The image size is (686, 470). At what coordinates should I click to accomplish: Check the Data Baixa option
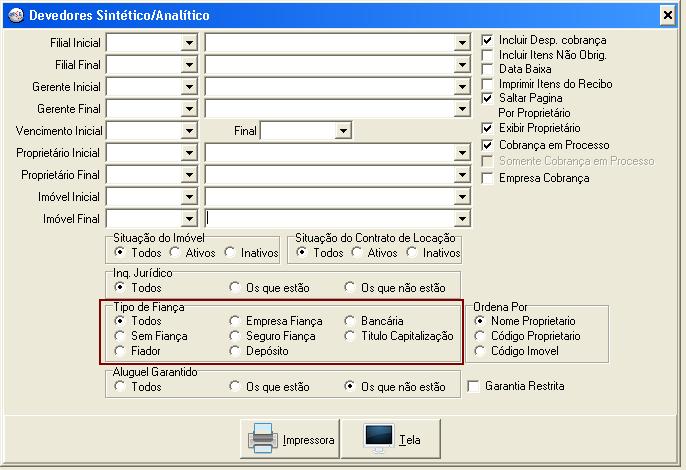(x=487, y=69)
